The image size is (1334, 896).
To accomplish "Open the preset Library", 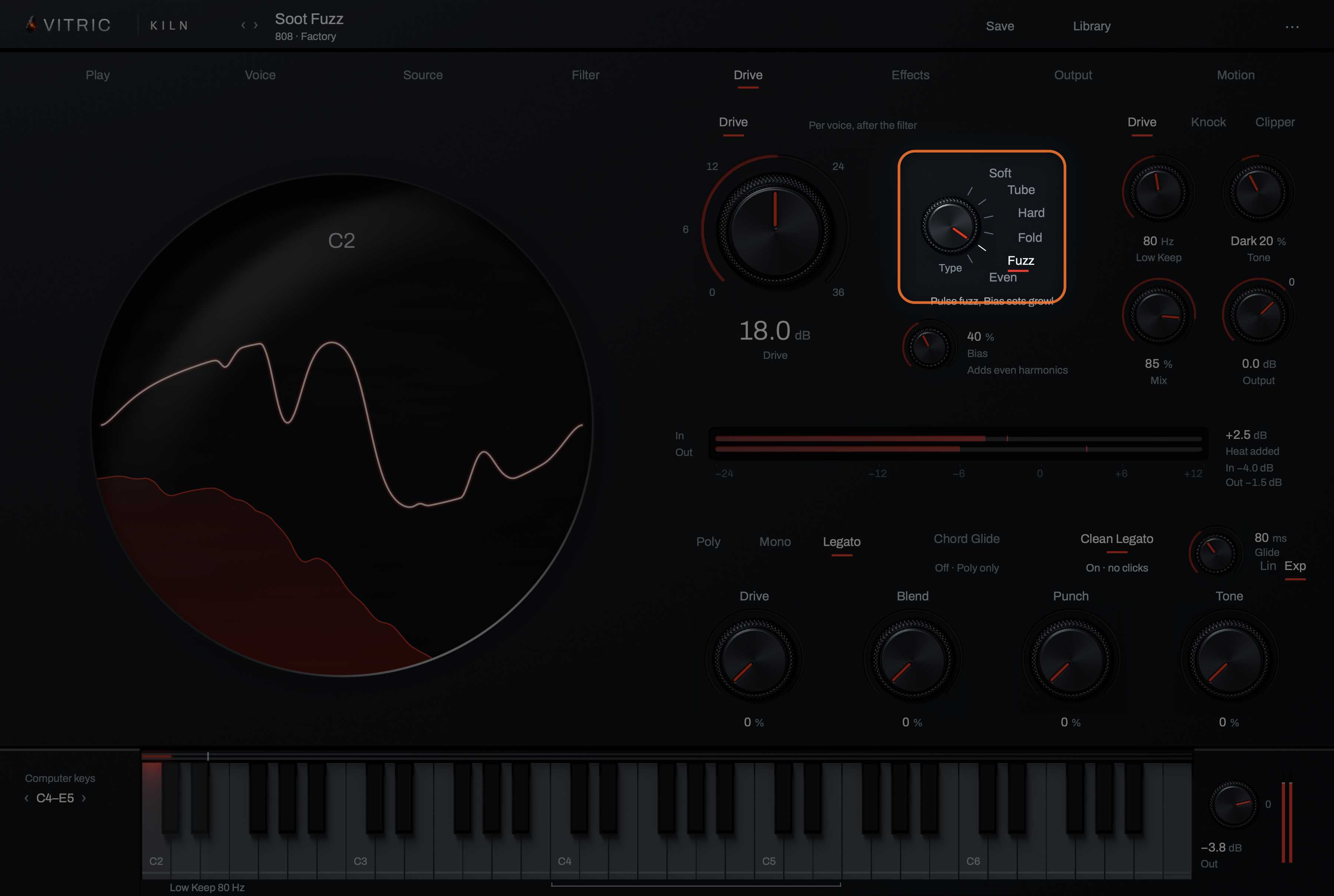I will (x=1092, y=26).
